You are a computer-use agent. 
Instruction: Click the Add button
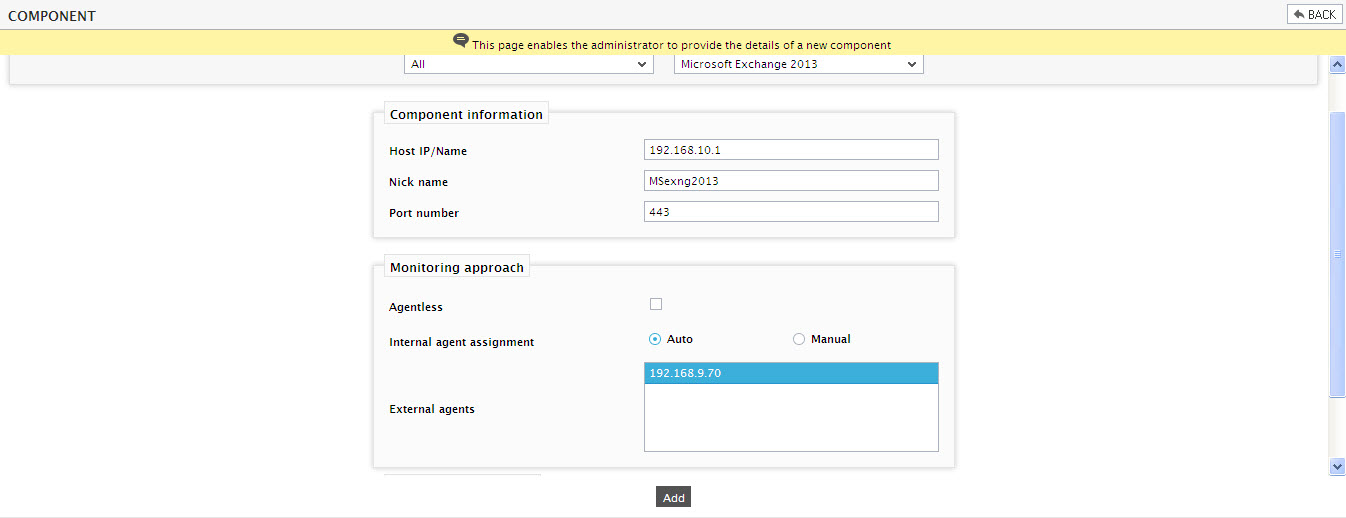click(673, 497)
